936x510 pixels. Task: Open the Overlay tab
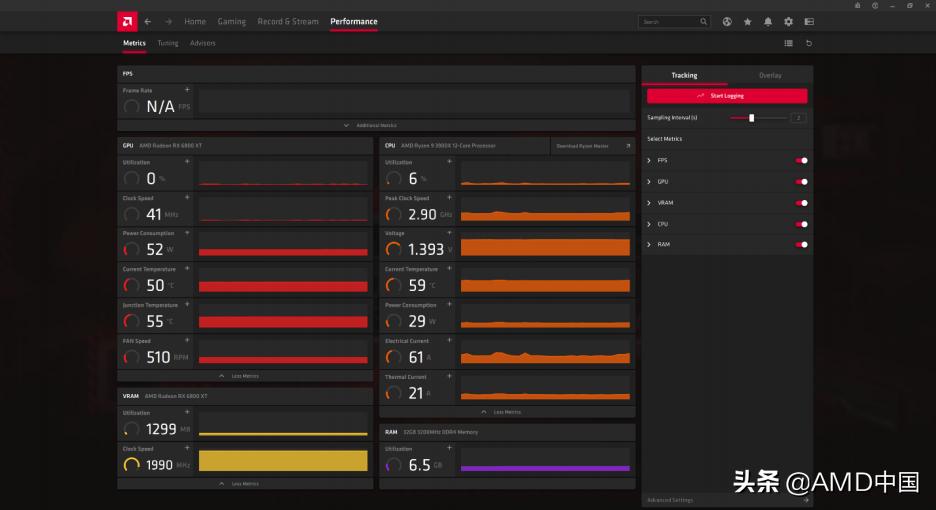click(x=770, y=75)
